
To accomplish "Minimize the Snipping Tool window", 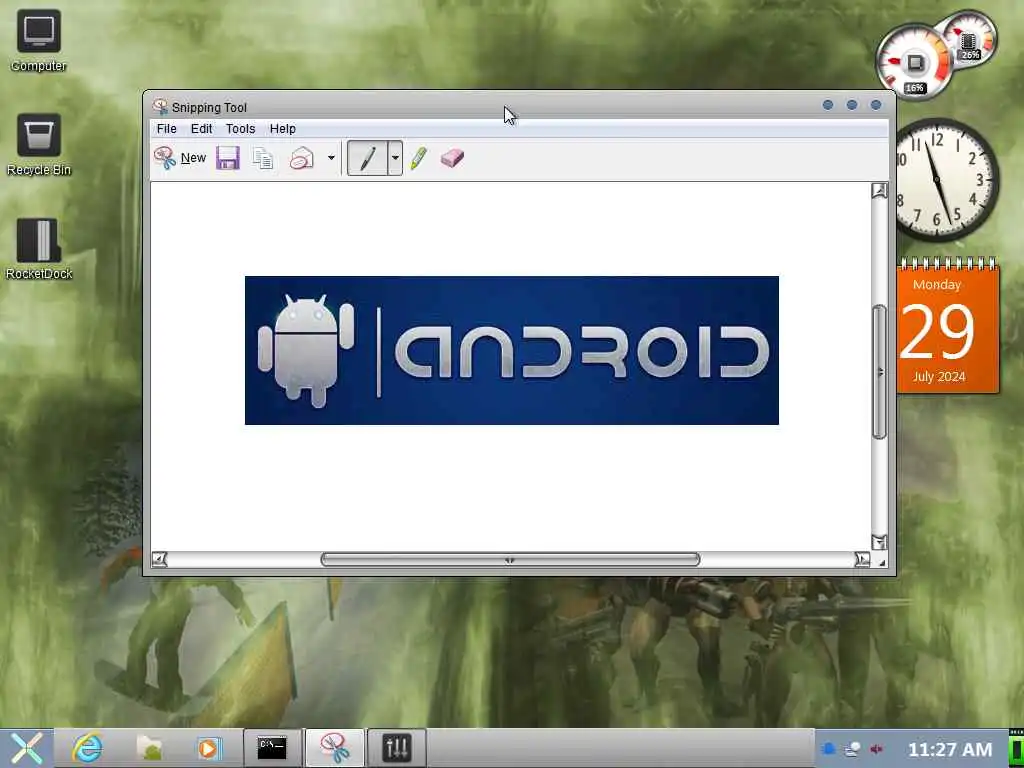I will click(828, 105).
